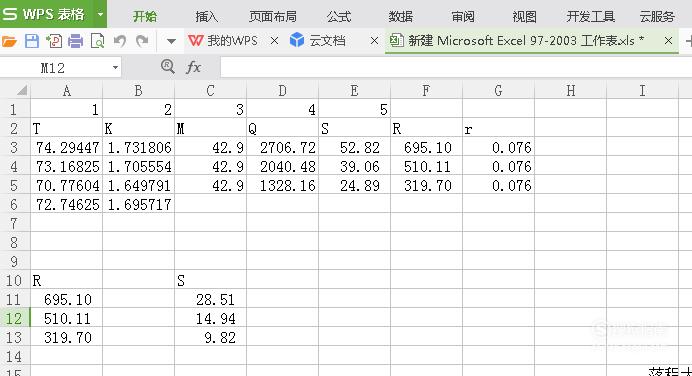692x376 pixels.
Task: Select column F header
Action: (x=426, y=90)
